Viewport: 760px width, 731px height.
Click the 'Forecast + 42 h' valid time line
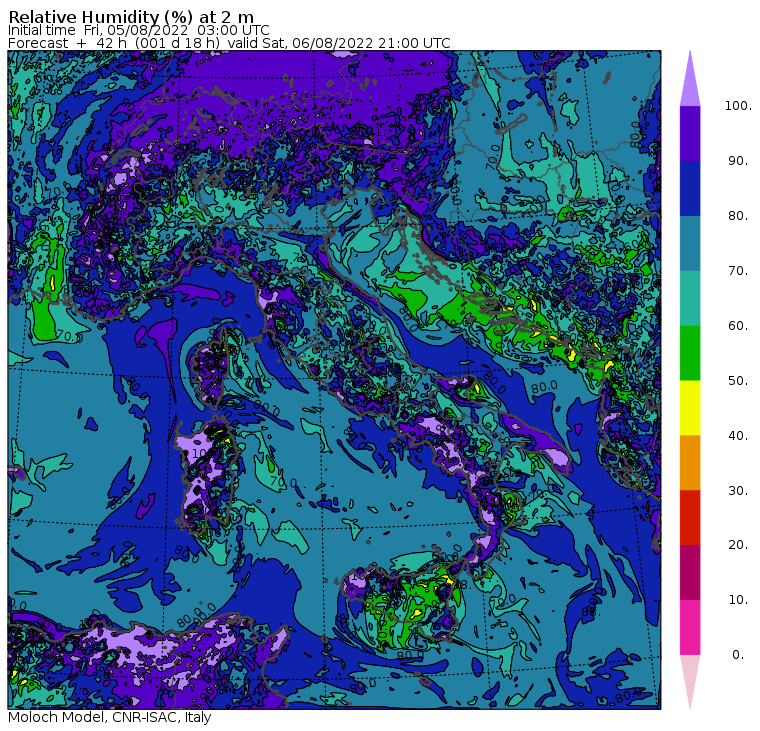(x=229, y=43)
